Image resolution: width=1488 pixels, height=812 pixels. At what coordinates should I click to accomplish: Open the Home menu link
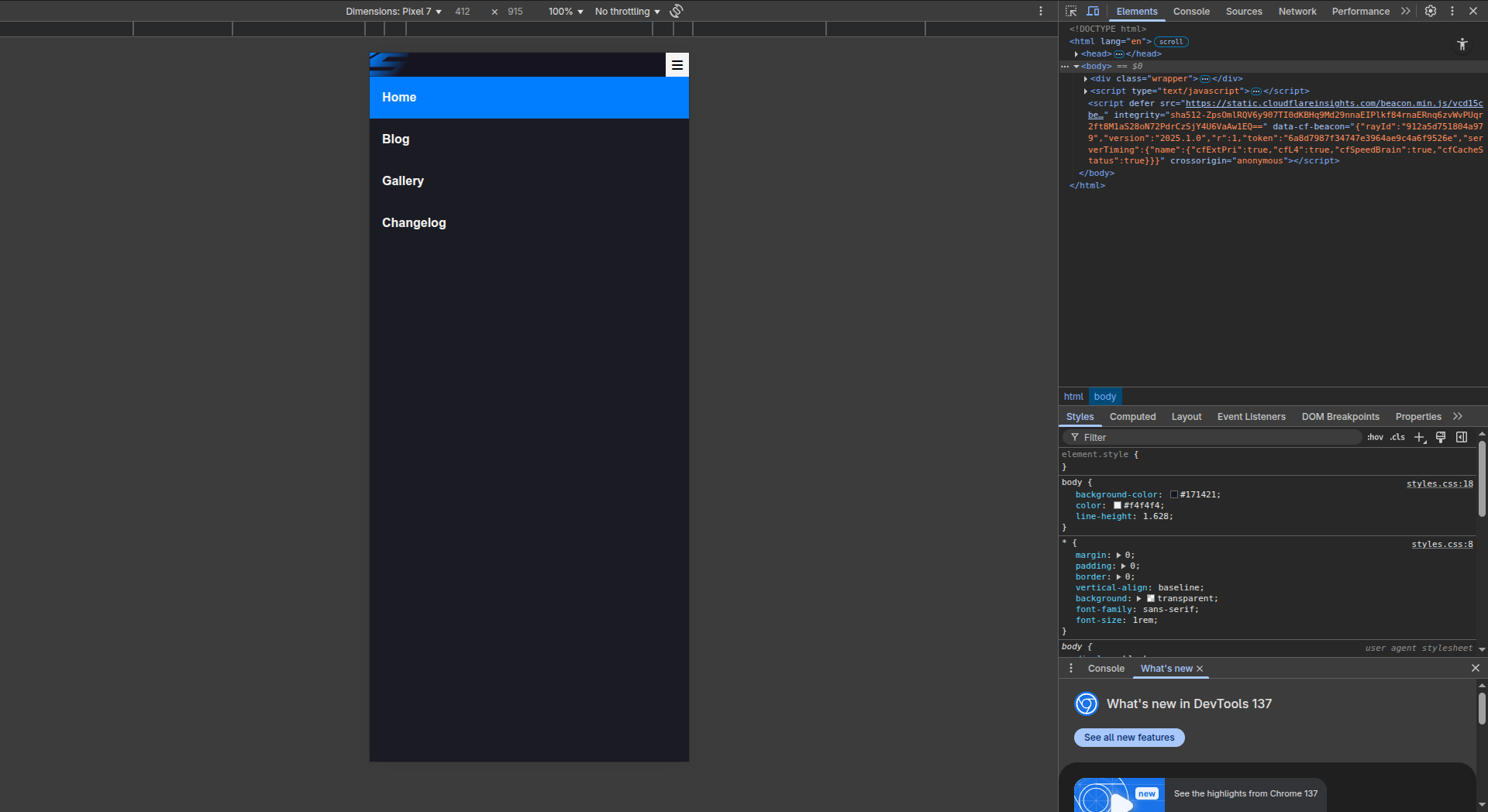coord(529,98)
